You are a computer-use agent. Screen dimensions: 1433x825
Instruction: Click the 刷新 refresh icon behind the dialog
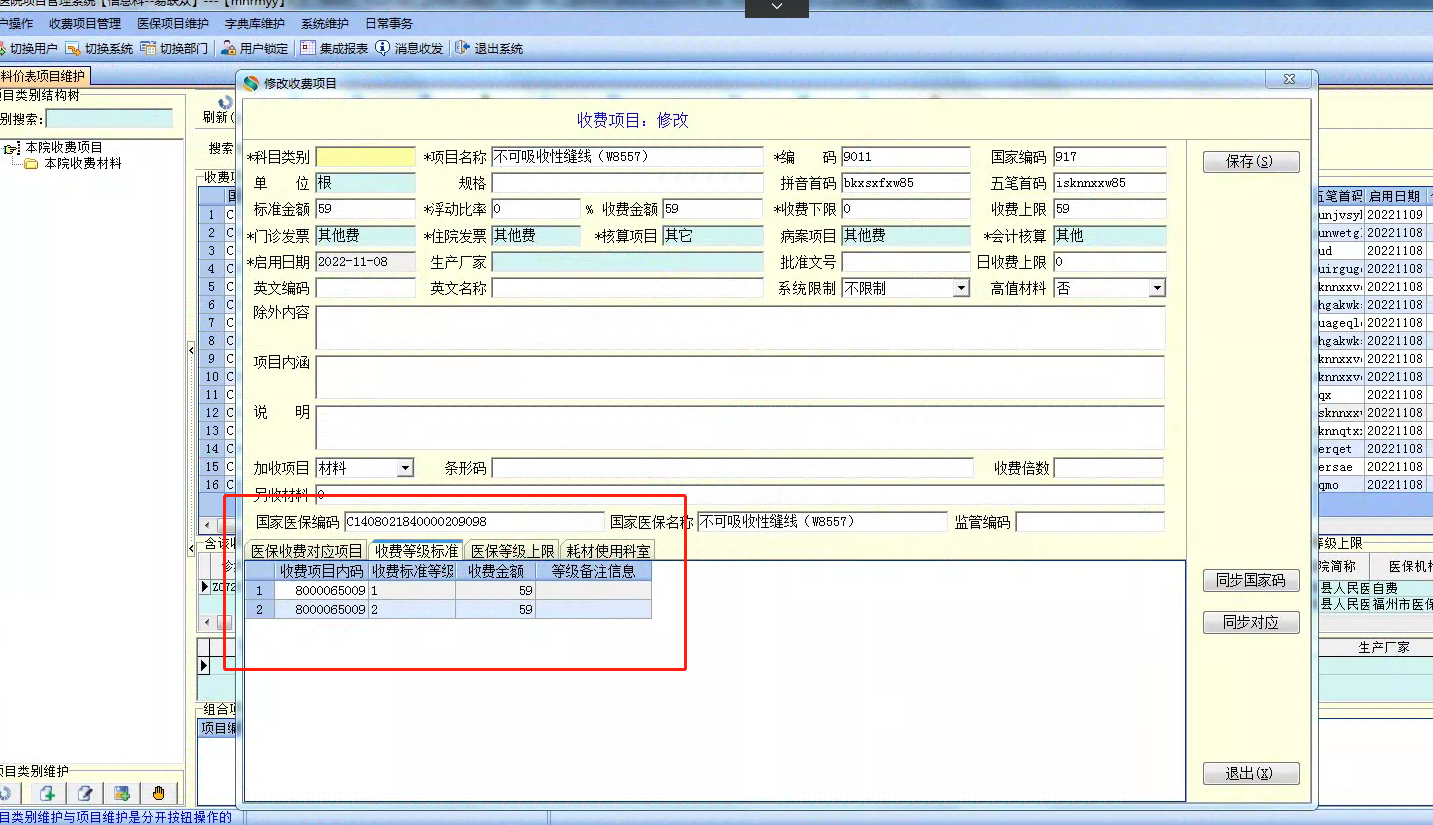tap(225, 103)
